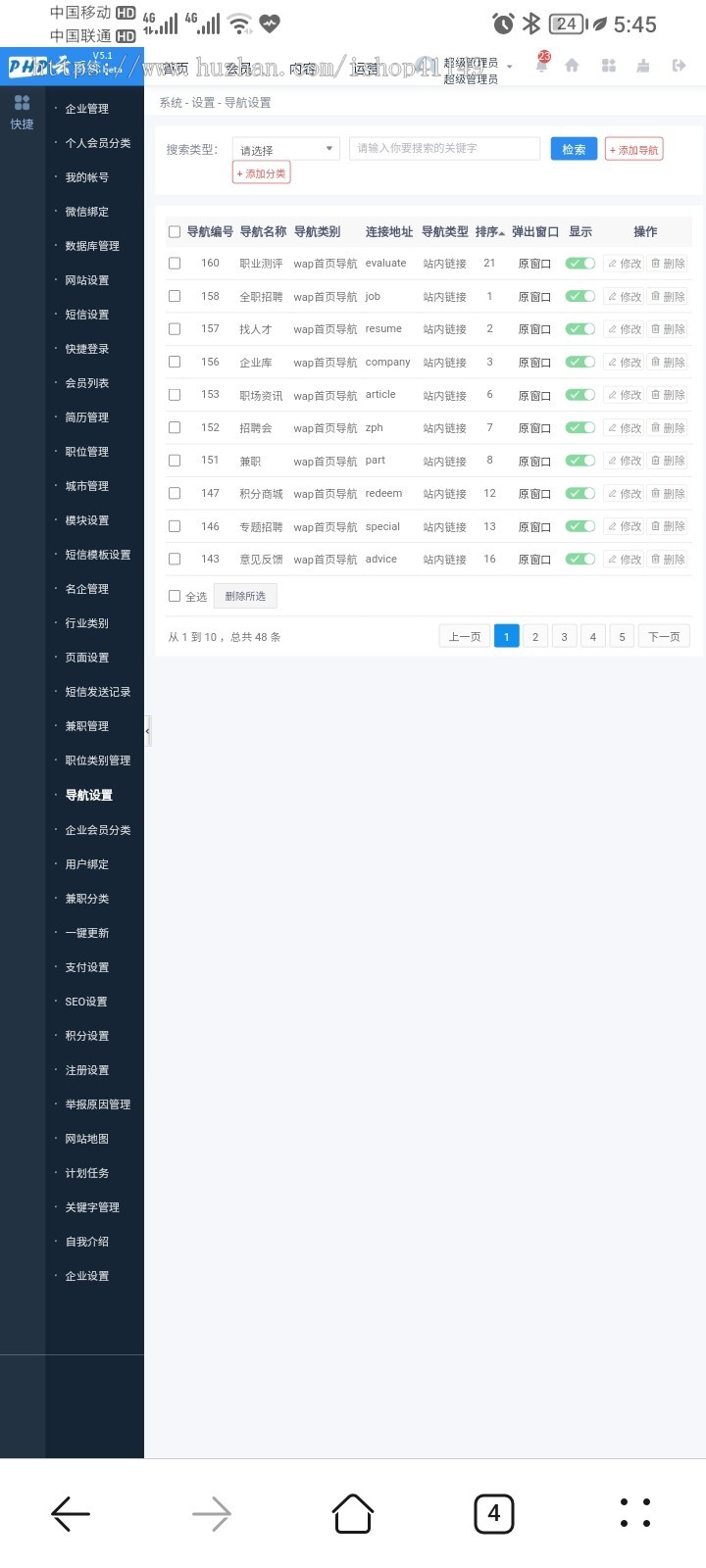Click the 上一页 pagination button
706x1568 pixels.
click(x=465, y=637)
